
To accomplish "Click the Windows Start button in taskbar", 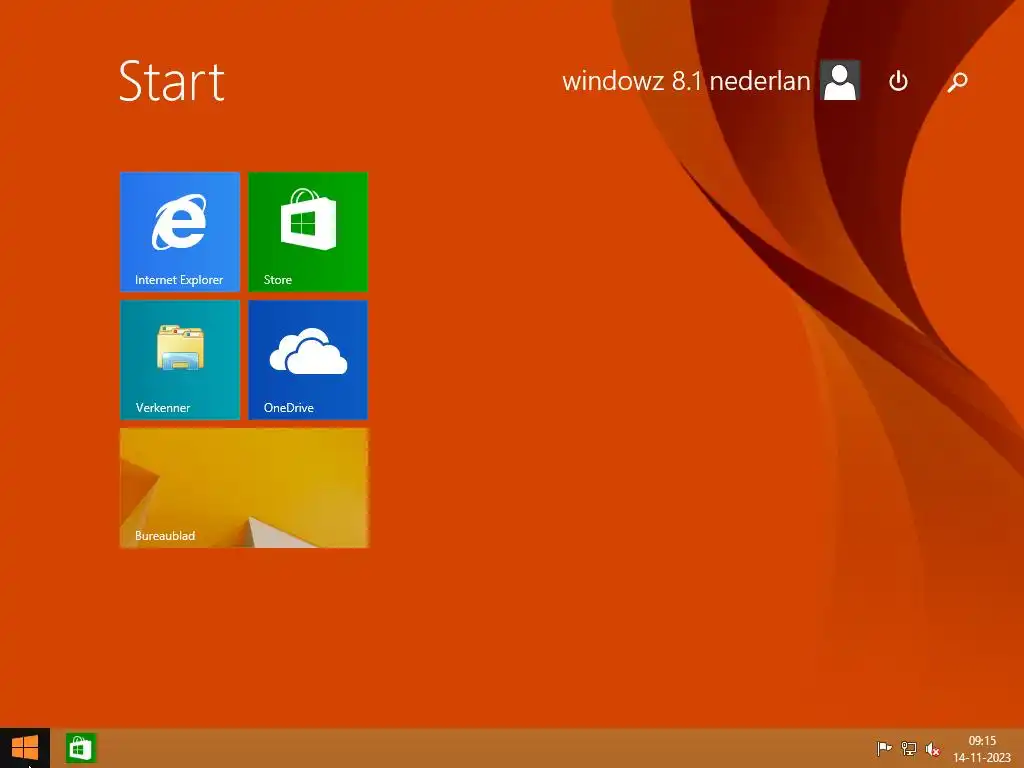I will coord(25,748).
